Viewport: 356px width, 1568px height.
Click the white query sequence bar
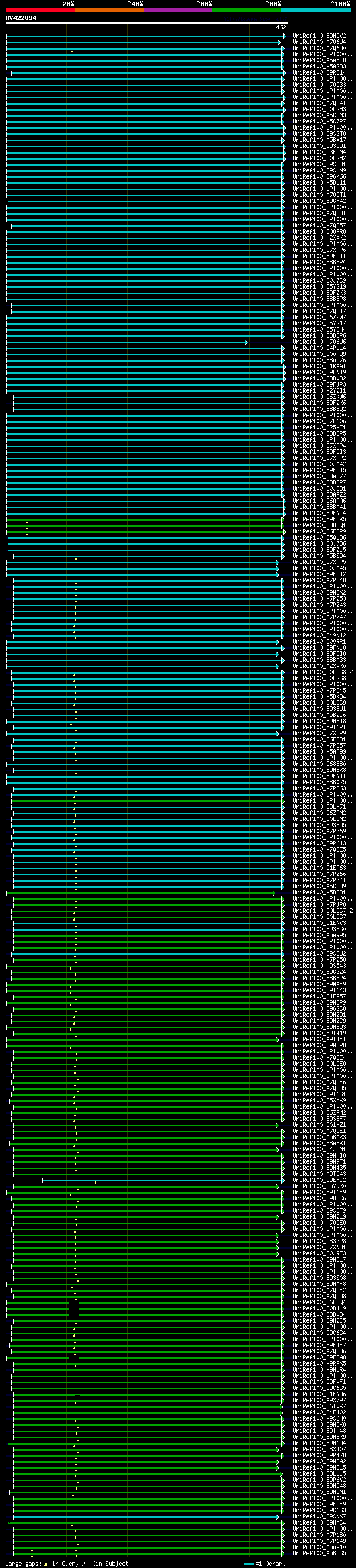pos(147,23)
